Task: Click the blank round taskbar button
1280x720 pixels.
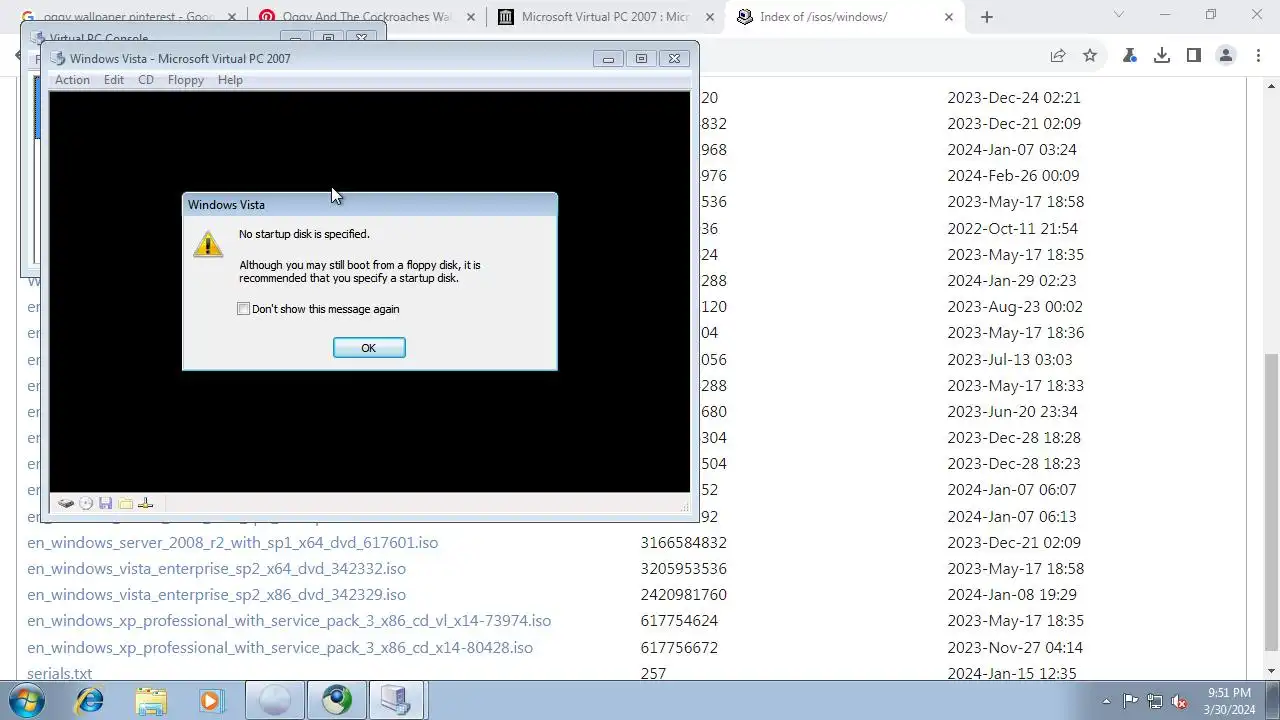Action: 275,701
